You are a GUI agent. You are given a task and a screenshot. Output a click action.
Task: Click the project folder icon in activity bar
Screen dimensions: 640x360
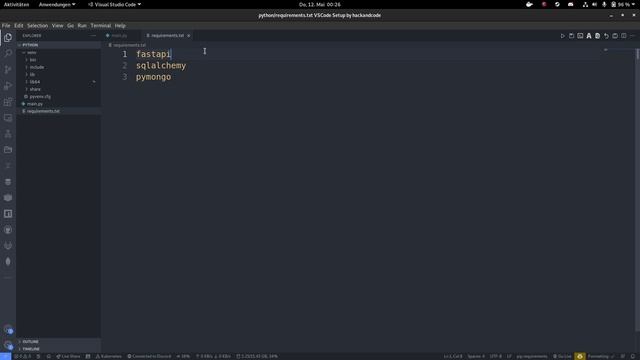click(8, 150)
